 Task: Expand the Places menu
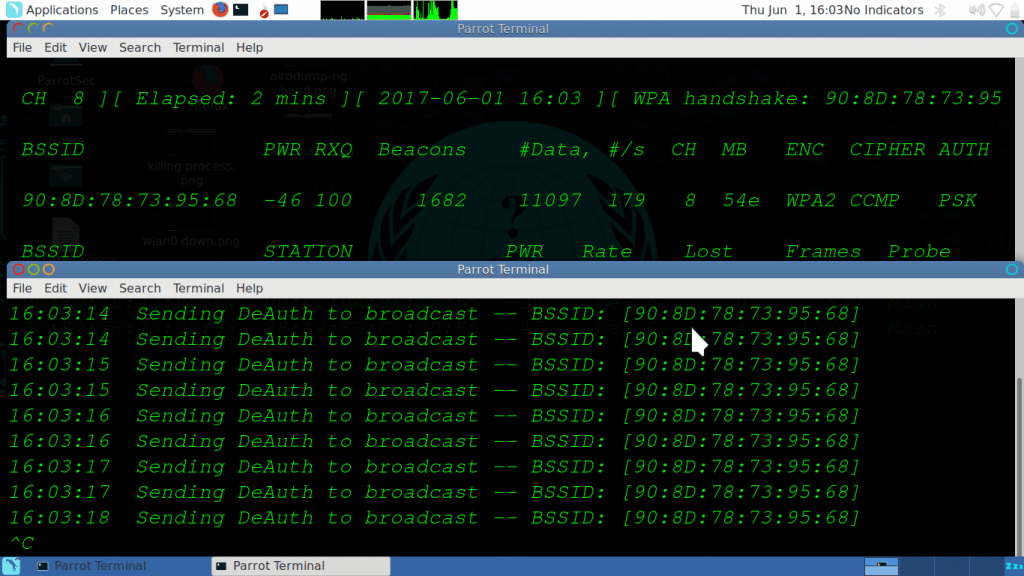click(129, 10)
